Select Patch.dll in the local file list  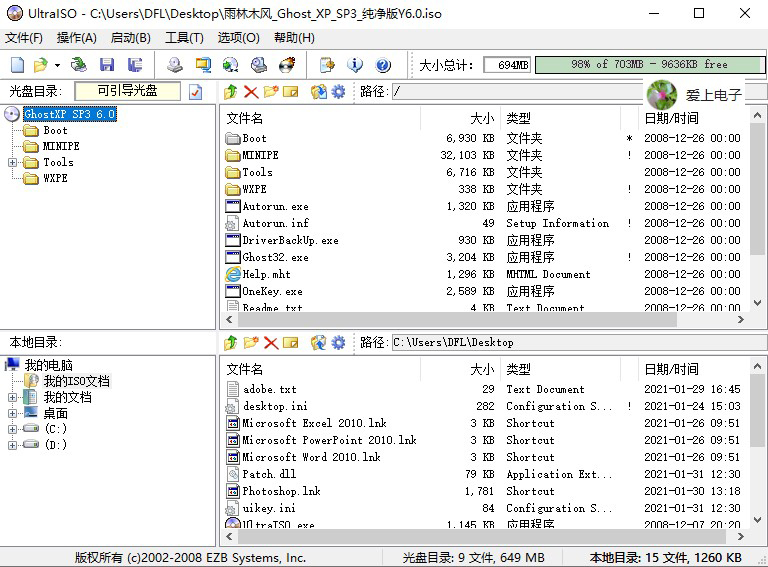pyautogui.click(x=269, y=474)
